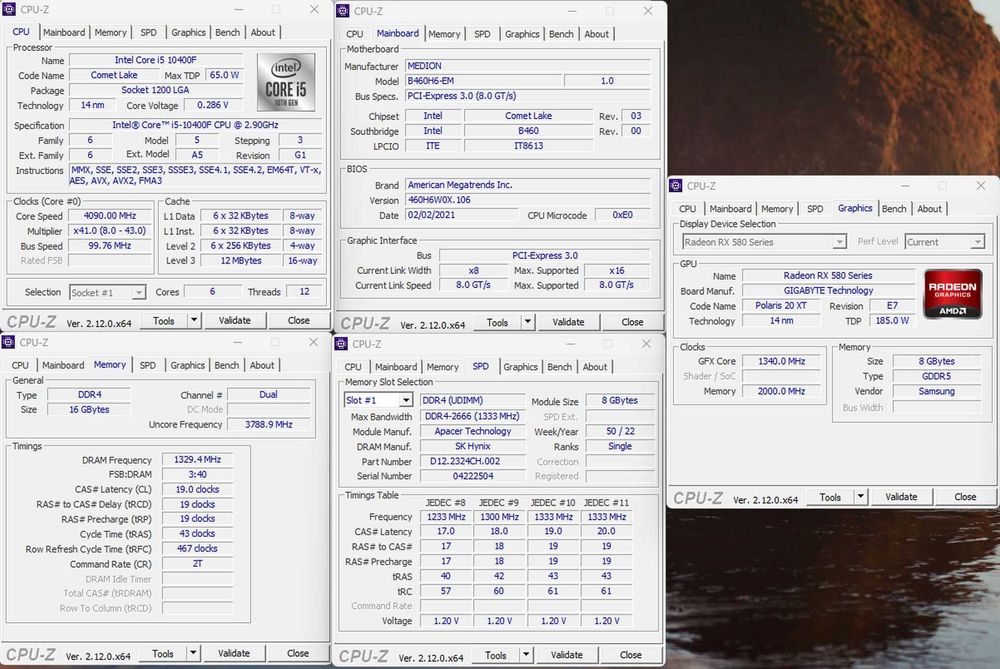
Task: Expand Radeon RX 580 Series display device dropdown
Action: pyautogui.click(x=839, y=242)
